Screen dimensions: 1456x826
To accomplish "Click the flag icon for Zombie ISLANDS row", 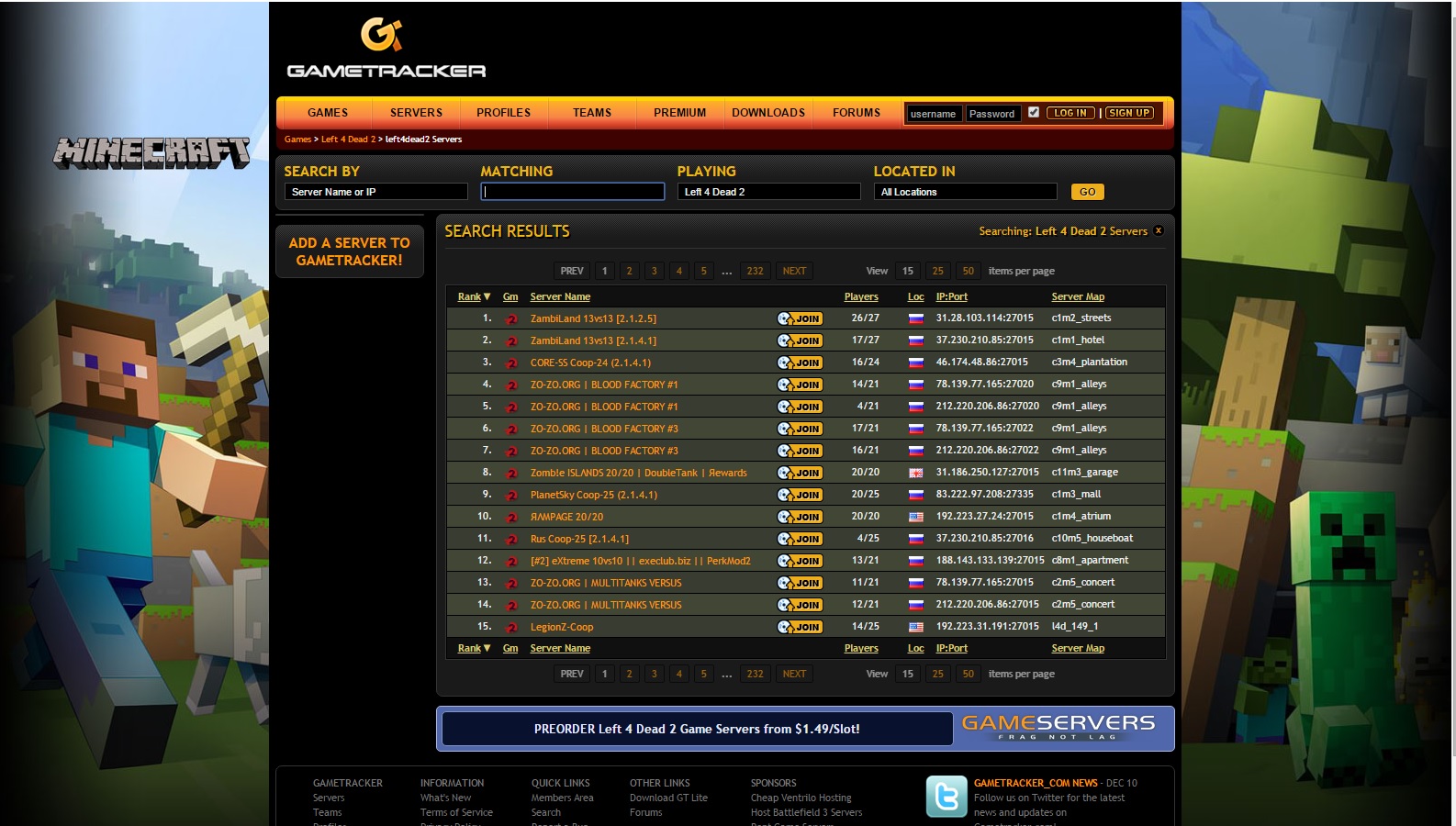I will [x=915, y=473].
